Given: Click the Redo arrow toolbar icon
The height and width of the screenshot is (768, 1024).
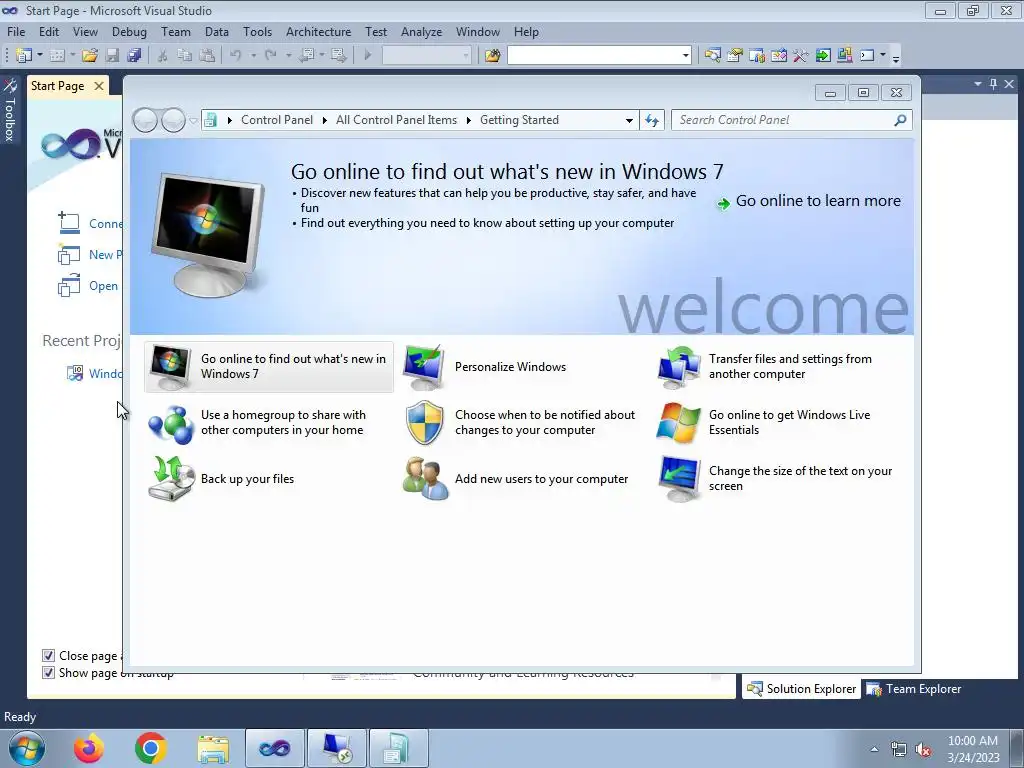Looking at the screenshot, I should point(270,56).
